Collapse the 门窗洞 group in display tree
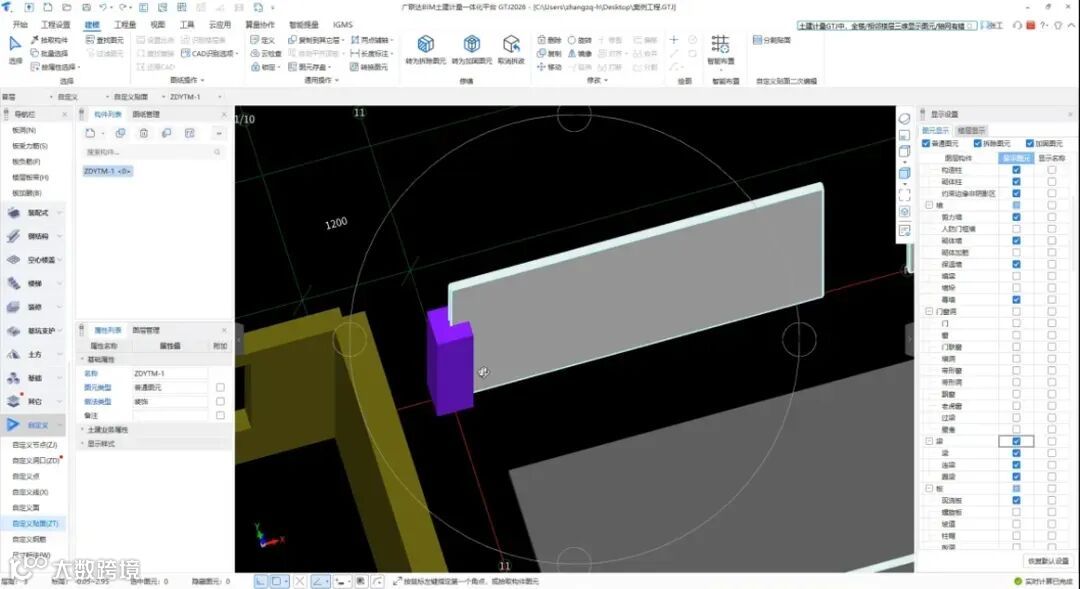The image size is (1080, 589). 928,311
